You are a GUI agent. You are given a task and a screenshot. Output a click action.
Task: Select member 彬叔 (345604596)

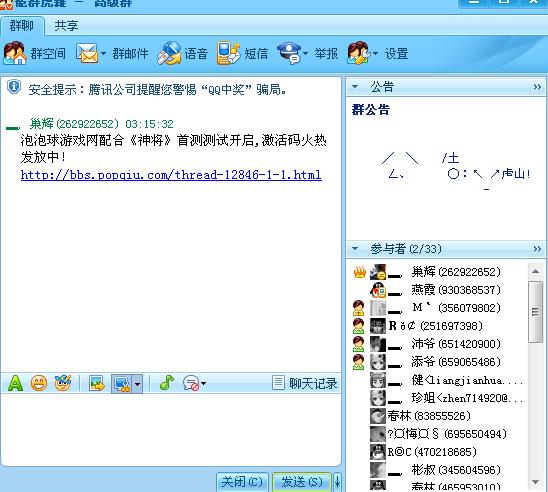438,470
